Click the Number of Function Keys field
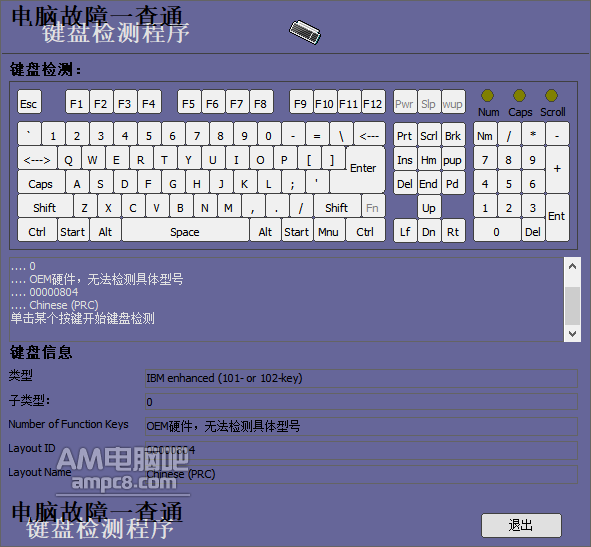 [361, 426]
